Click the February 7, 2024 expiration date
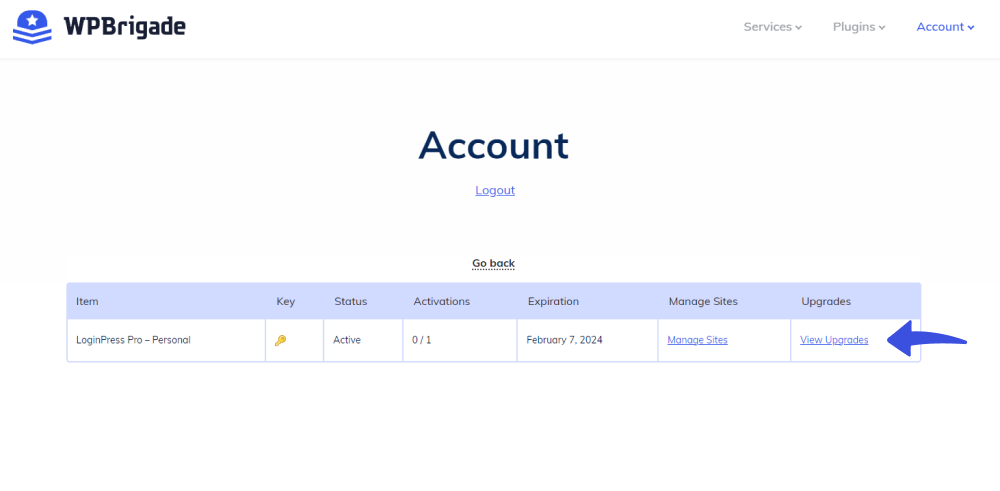The image size is (1000, 491). pyautogui.click(x=564, y=340)
